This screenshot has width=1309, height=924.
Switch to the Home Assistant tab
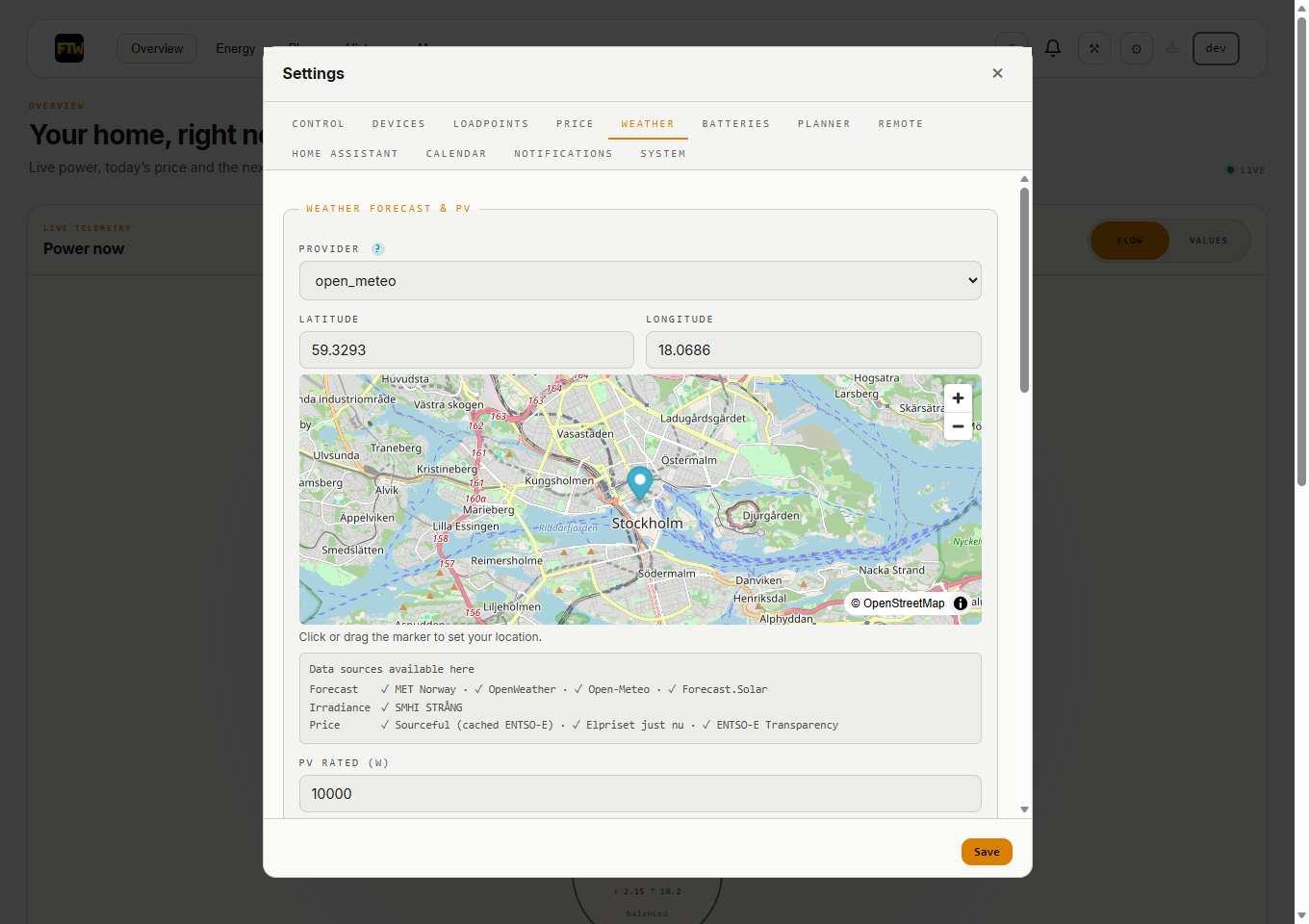click(x=345, y=154)
